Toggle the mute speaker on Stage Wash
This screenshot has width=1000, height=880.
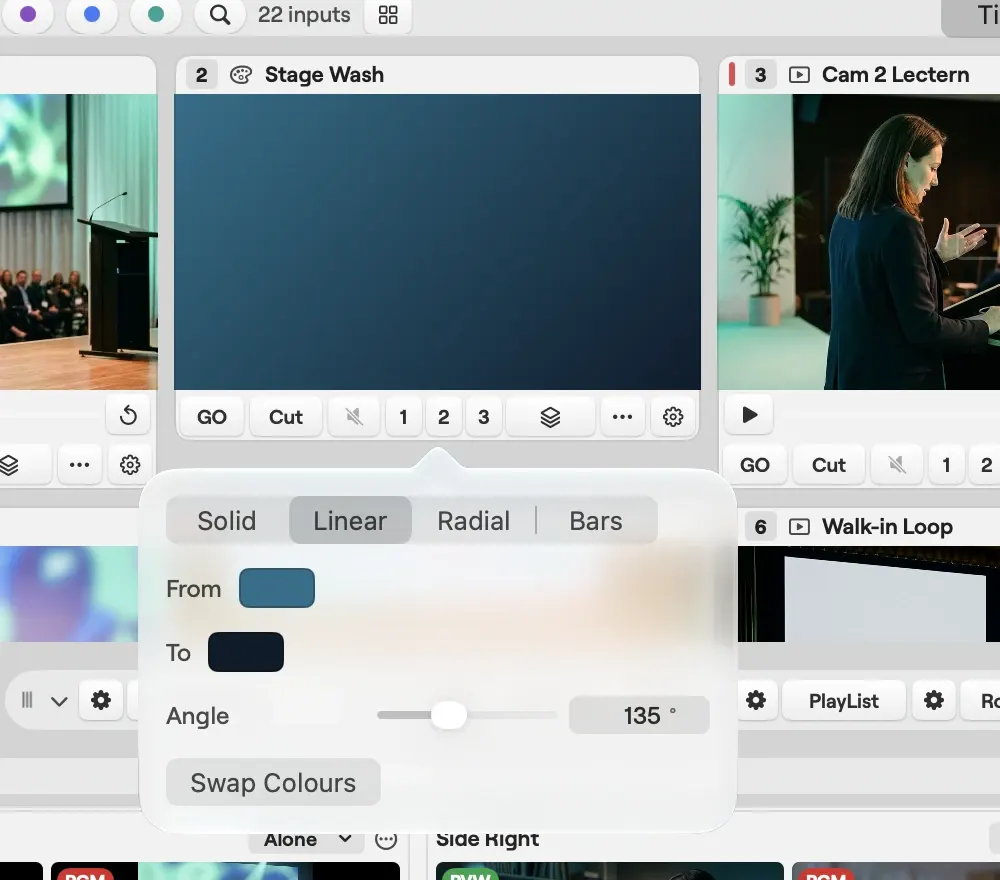click(x=354, y=417)
